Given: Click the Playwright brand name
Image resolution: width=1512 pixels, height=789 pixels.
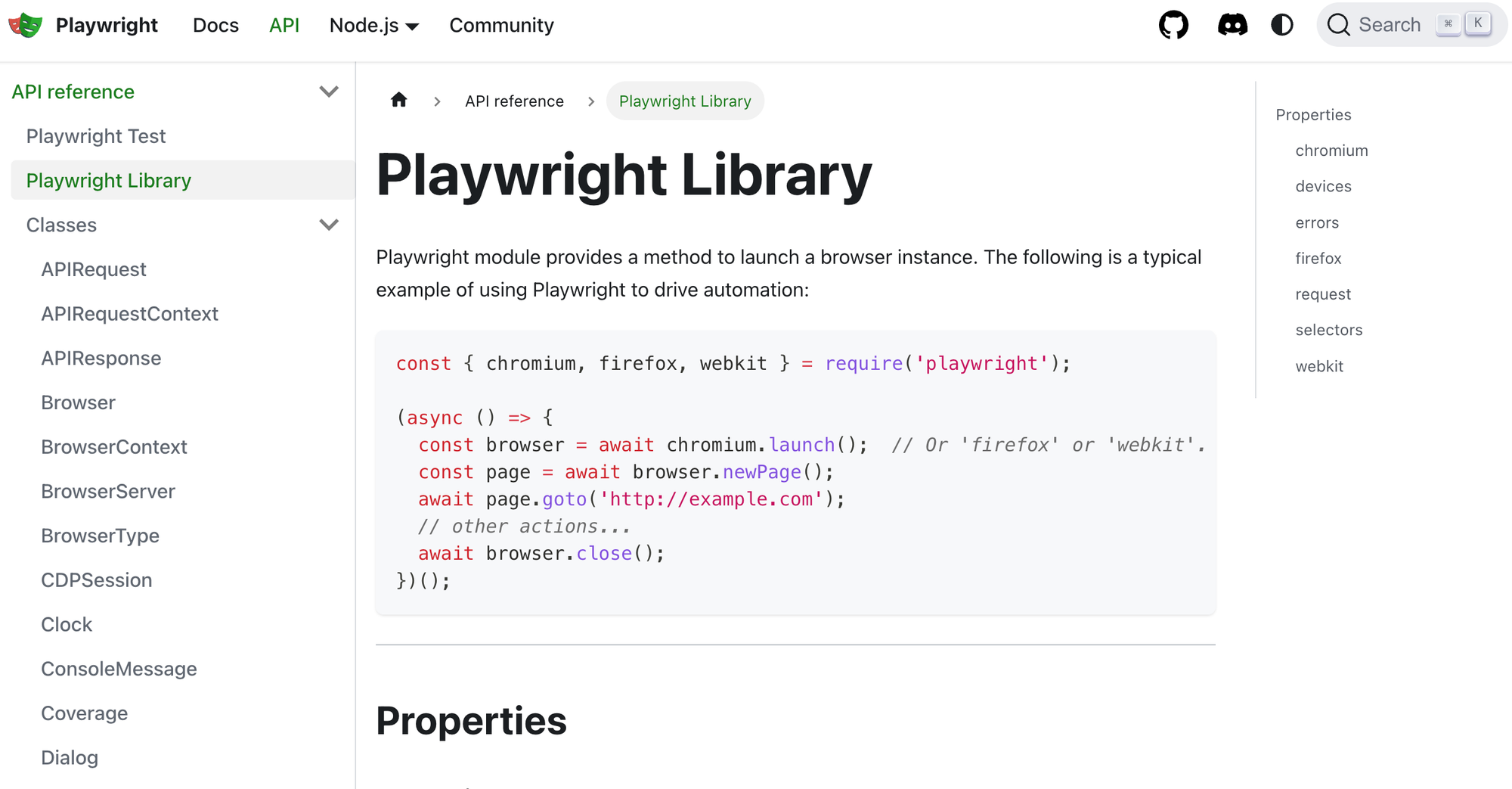Looking at the screenshot, I should tap(107, 25).
